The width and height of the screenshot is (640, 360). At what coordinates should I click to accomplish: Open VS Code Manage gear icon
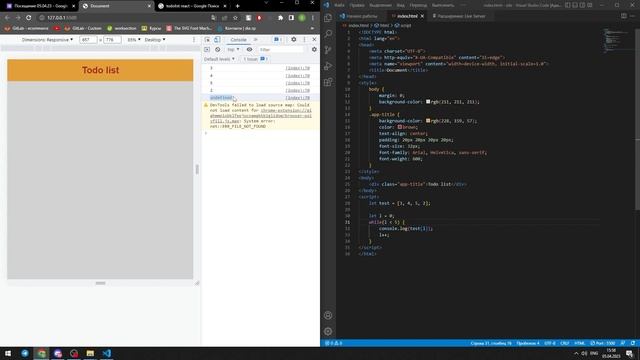tap(328, 331)
